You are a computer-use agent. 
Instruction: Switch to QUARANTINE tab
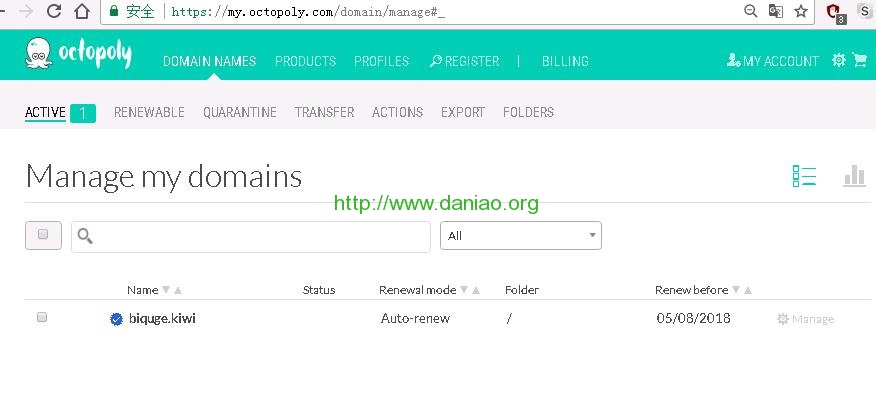pyautogui.click(x=240, y=112)
